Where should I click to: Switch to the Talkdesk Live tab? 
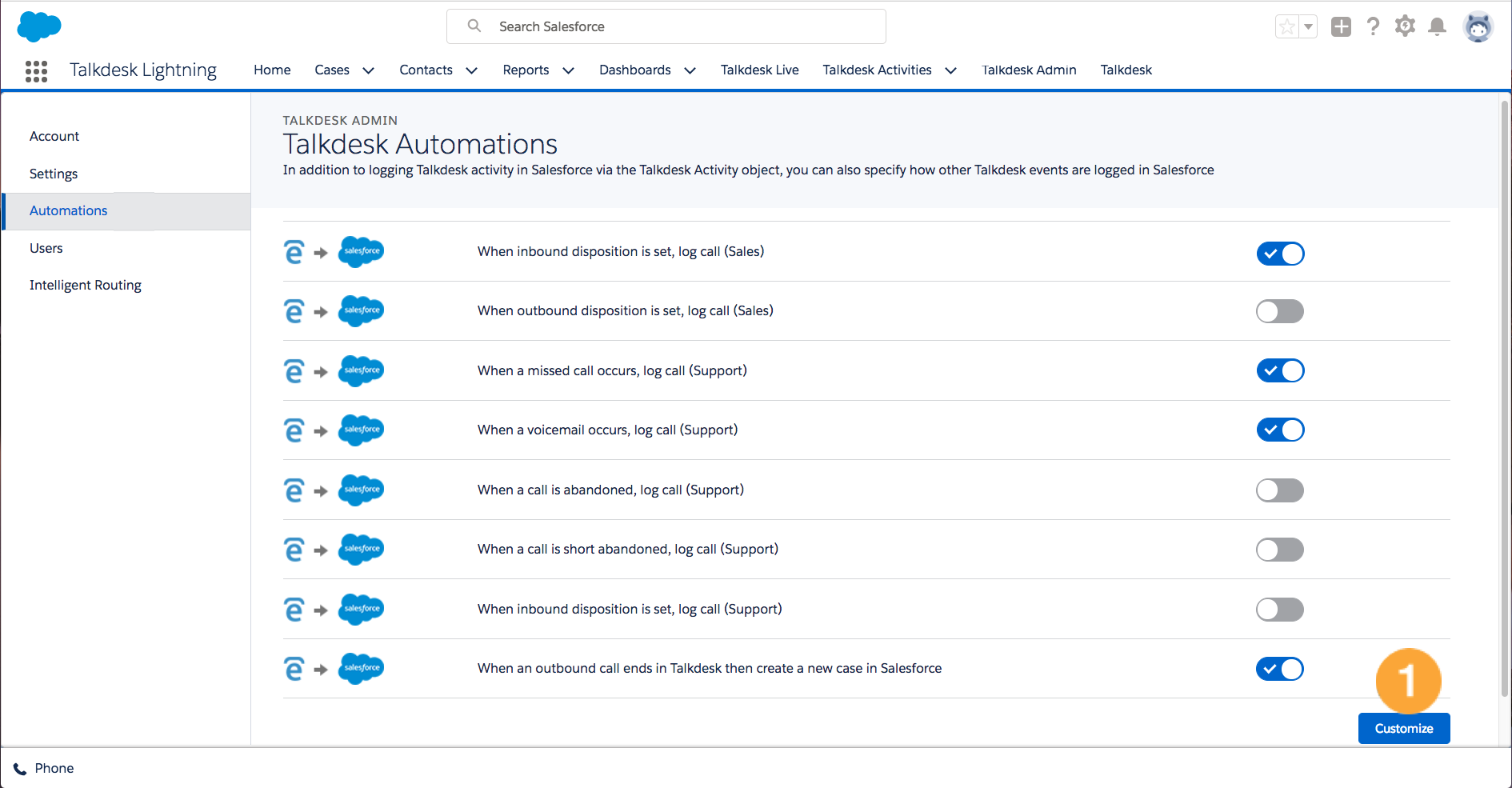pyautogui.click(x=760, y=70)
